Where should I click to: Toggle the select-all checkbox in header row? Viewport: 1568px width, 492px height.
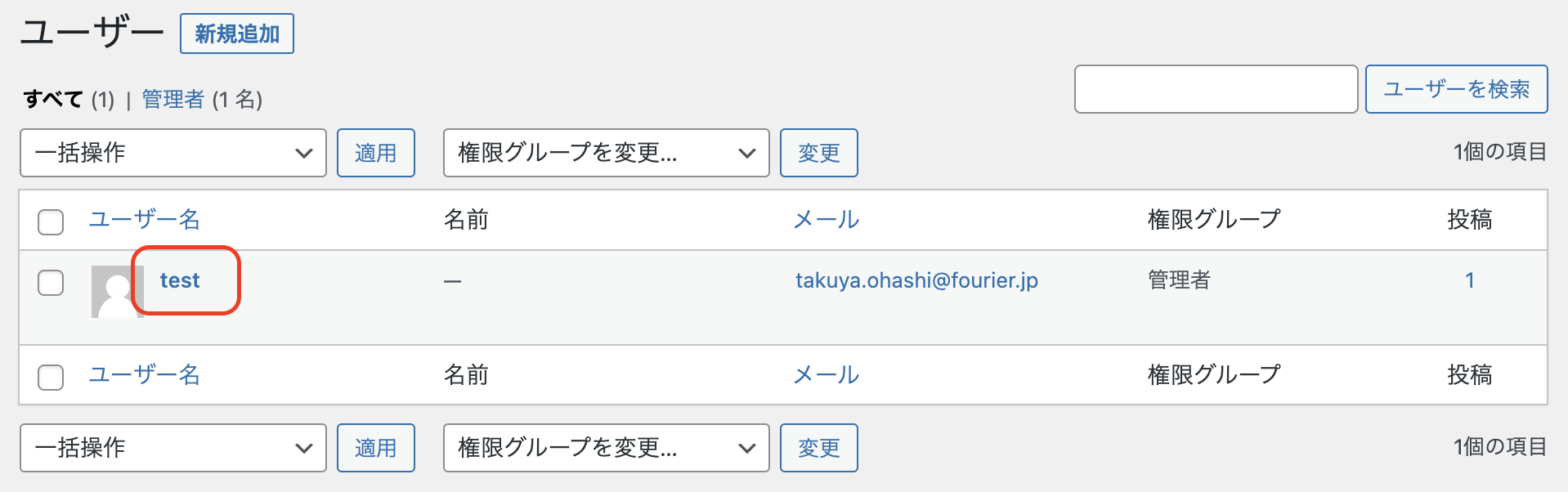pos(51,221)
